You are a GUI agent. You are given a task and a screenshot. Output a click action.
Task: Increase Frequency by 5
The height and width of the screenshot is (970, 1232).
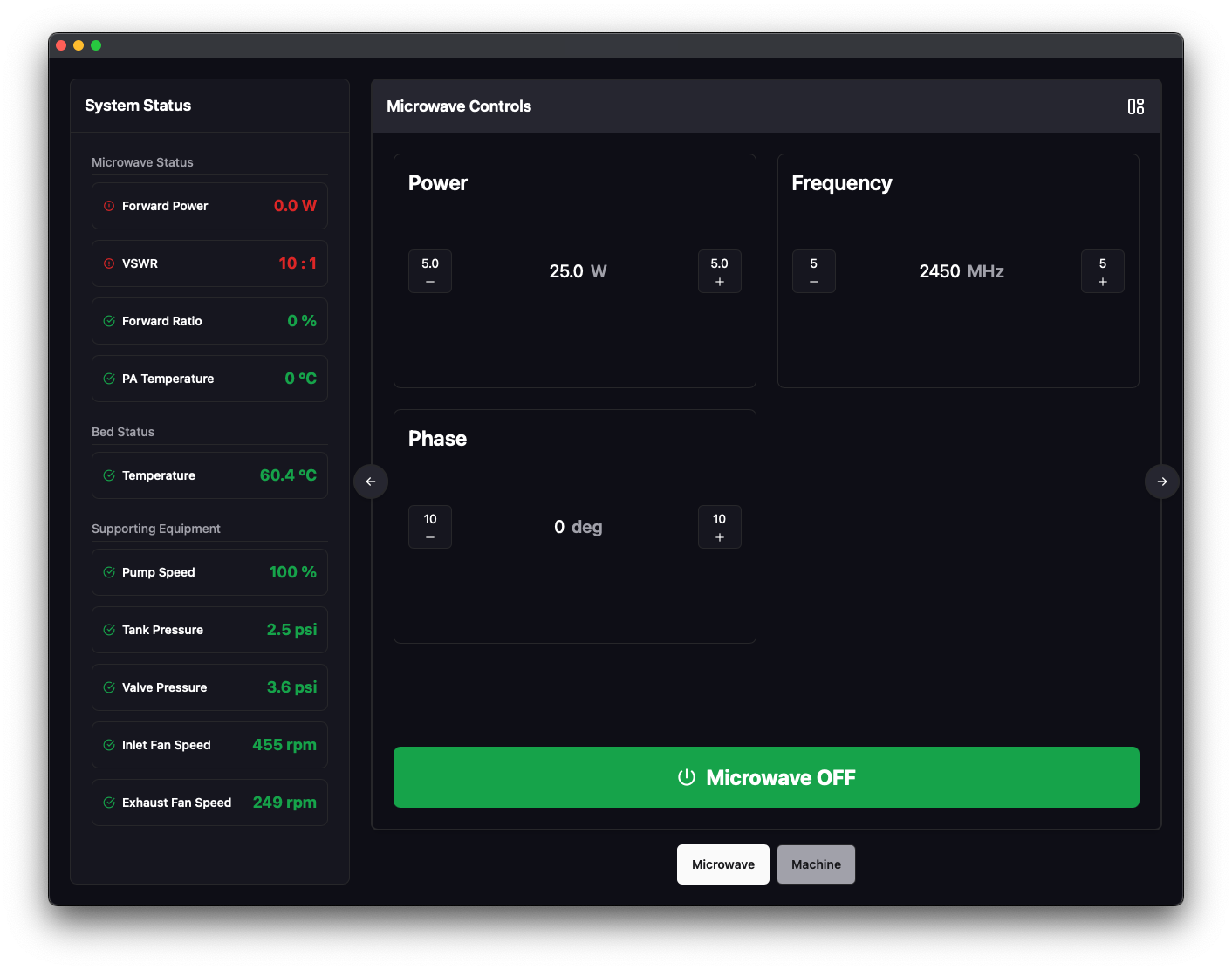(x=1103, y=271)
